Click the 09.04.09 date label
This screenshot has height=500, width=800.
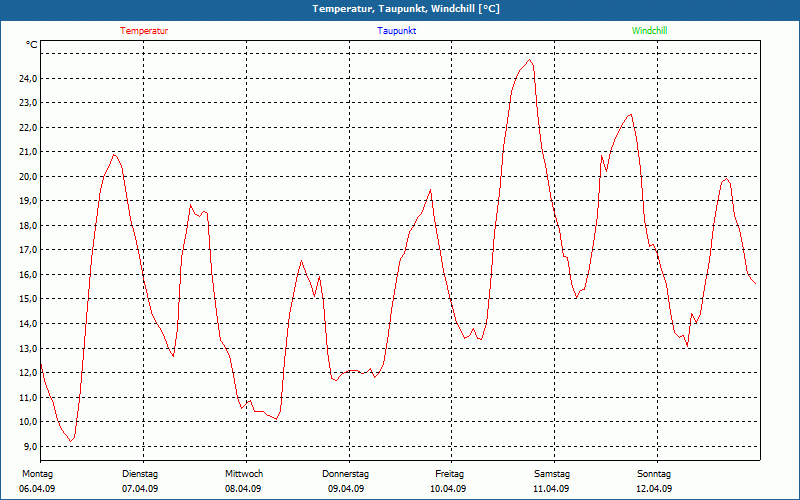[346, 489]
